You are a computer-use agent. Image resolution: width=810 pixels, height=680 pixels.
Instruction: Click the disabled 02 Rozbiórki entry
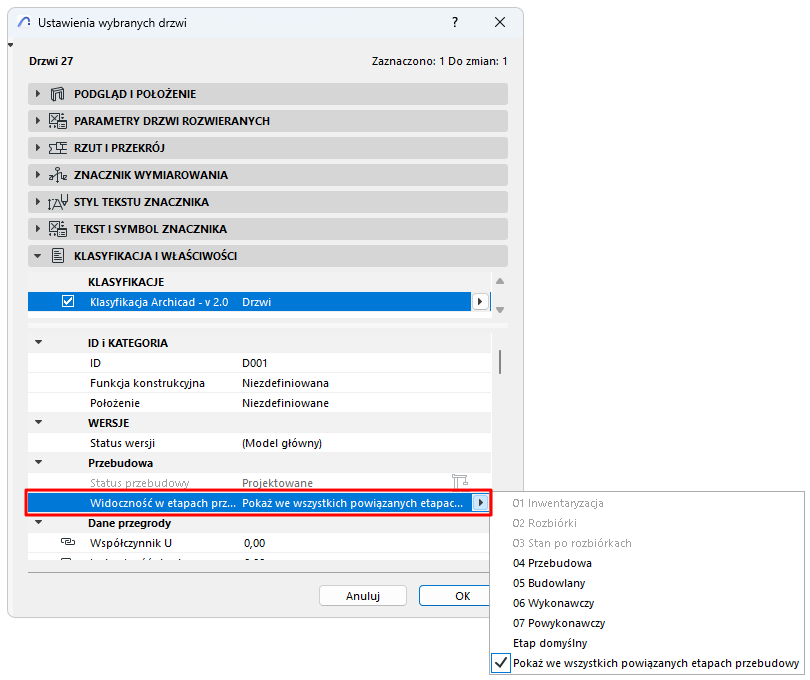click(544, 523)
